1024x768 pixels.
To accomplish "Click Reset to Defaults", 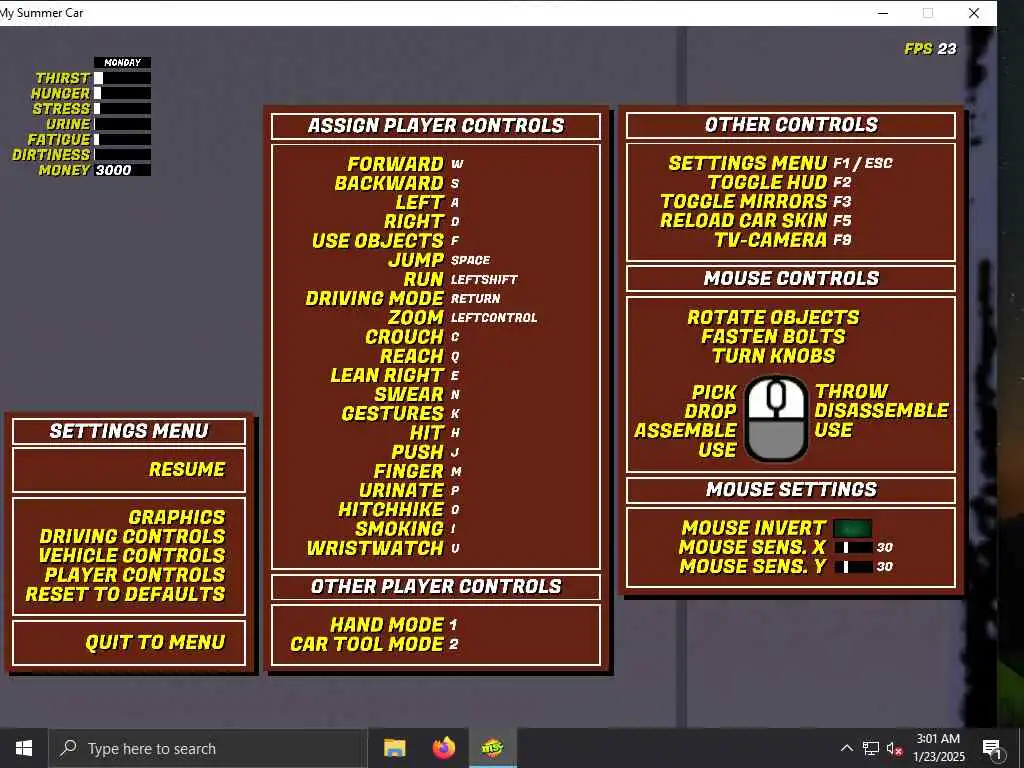I will point(125,594).
